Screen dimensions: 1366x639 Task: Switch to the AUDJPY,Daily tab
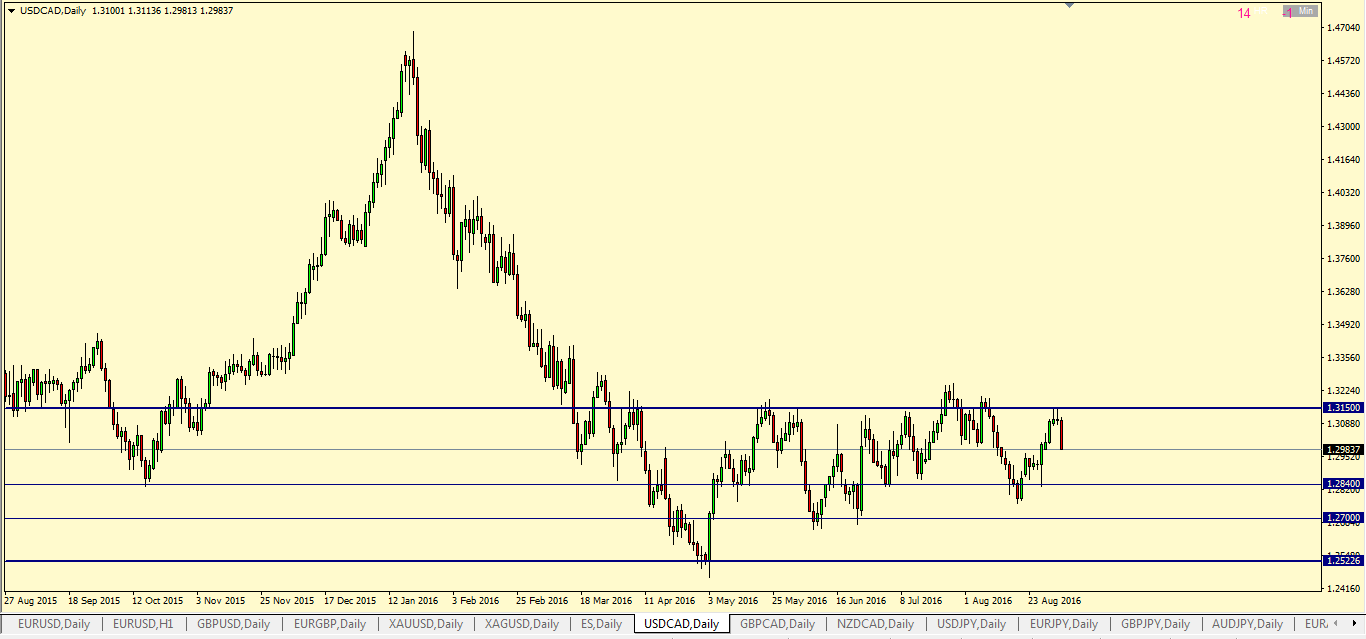(x=1247, y=624)
